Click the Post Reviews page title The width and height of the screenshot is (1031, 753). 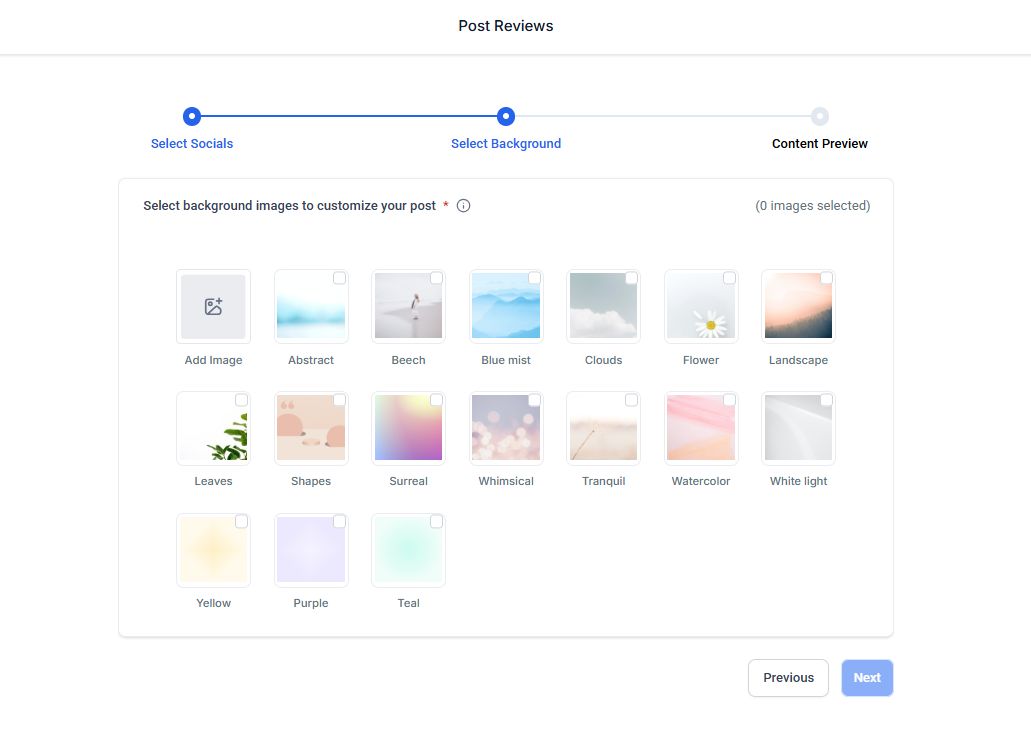pos(506,26)
